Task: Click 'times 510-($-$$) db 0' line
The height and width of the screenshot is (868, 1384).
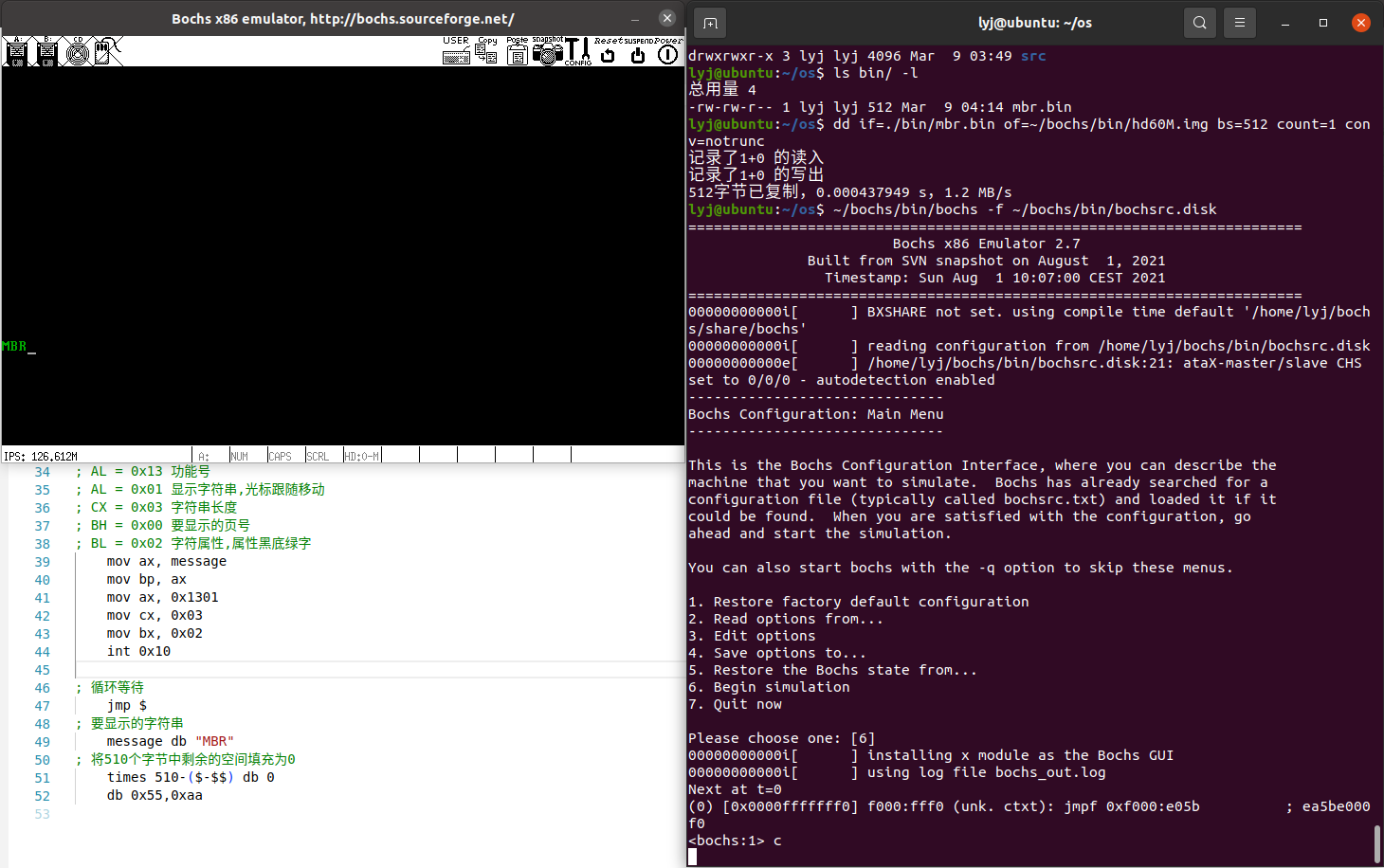Action: pyautogui.click(x=191, y=777)
